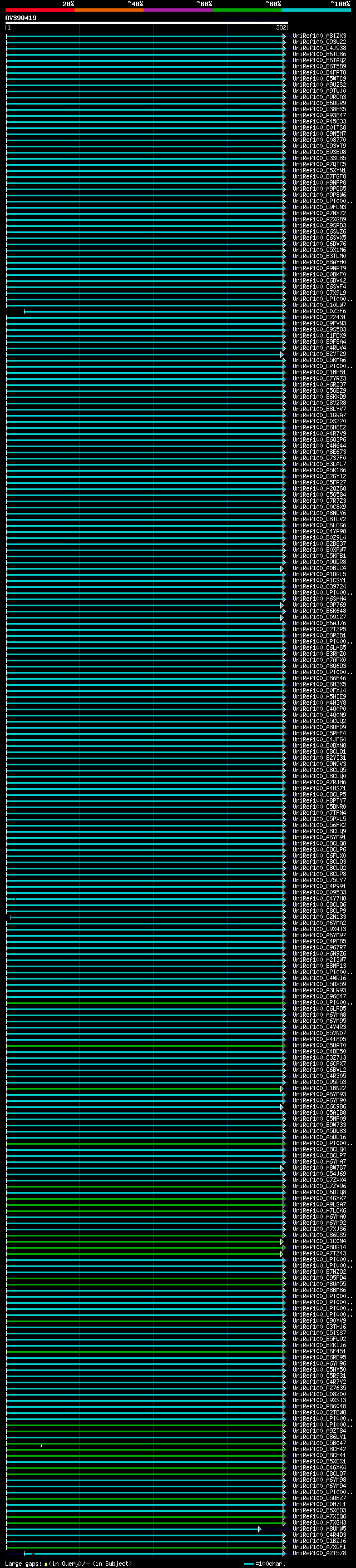Select the UniRef100_Q86QS5 label
Screen dimensions: 356x1568
coord(319,1235)
